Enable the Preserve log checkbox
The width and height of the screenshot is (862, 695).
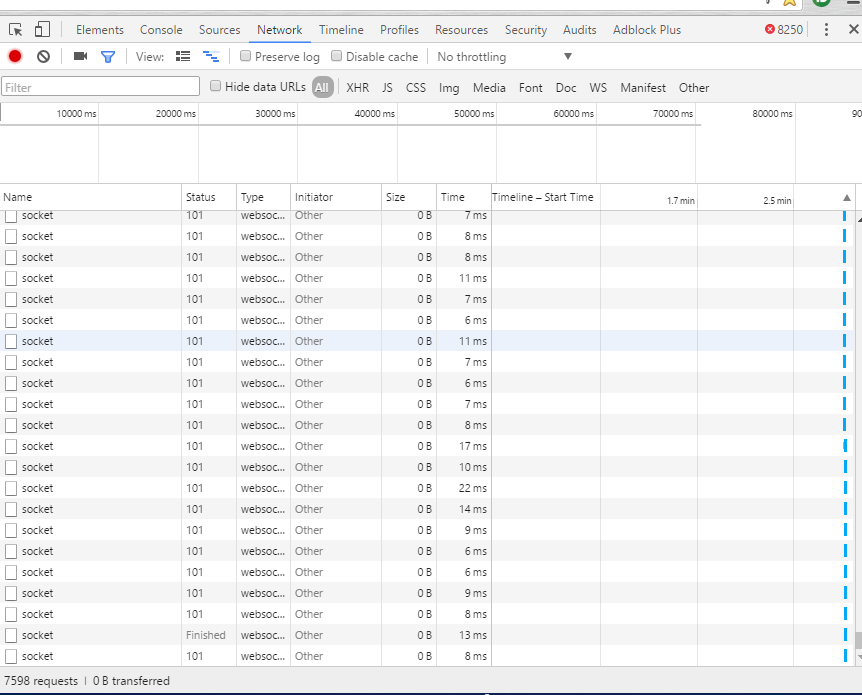[246, 56]
